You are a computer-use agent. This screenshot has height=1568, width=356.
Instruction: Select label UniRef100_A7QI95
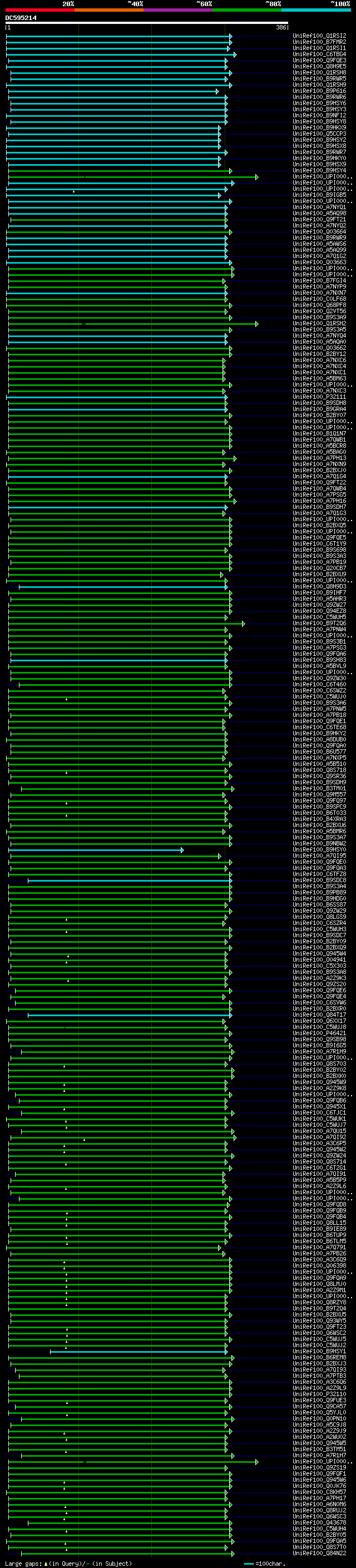319,856
